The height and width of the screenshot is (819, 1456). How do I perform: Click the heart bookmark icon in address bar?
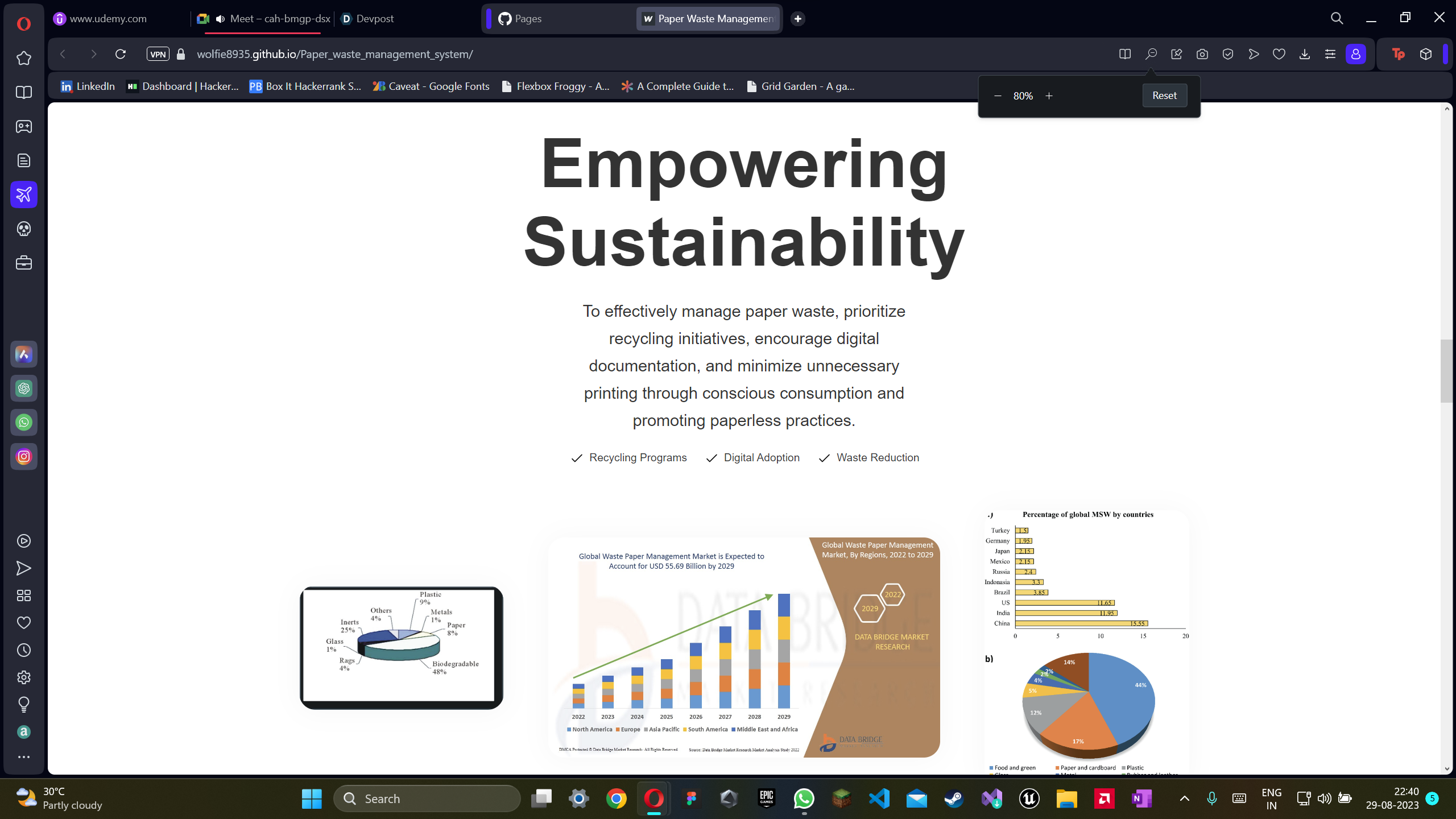(x=1279, y=54)
